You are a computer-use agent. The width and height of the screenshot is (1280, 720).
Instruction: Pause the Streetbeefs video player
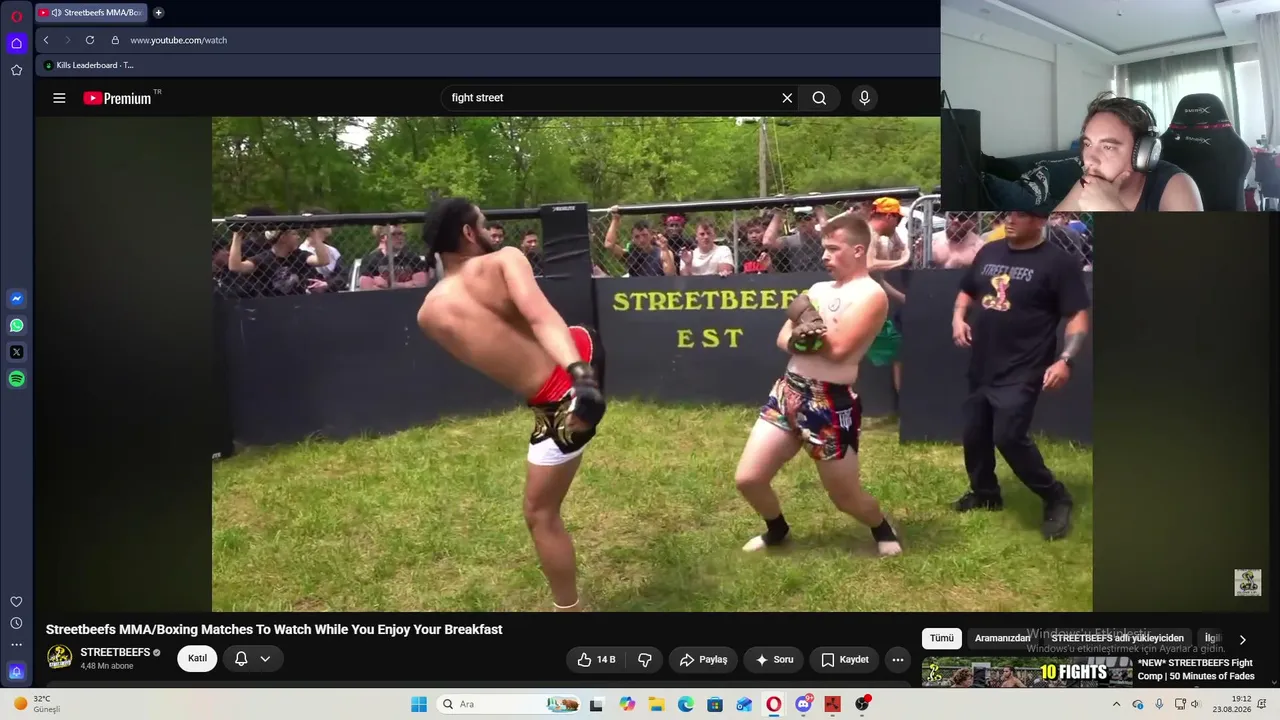[652, 364]
